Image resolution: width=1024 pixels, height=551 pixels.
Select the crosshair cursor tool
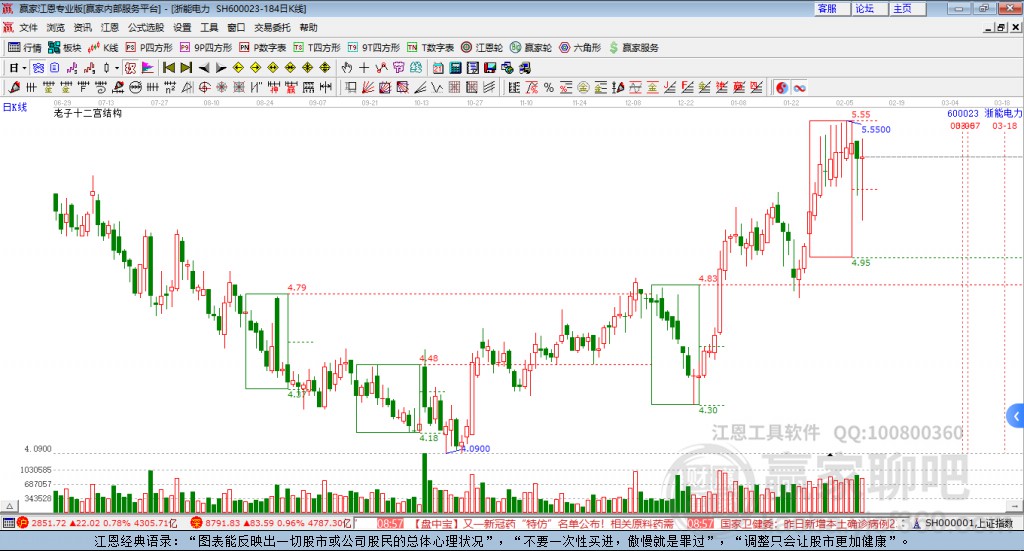click(x=364, y=68)
